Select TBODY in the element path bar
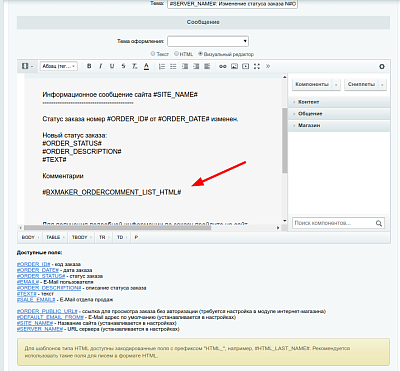The image size is (400, 371). [79, 237]
